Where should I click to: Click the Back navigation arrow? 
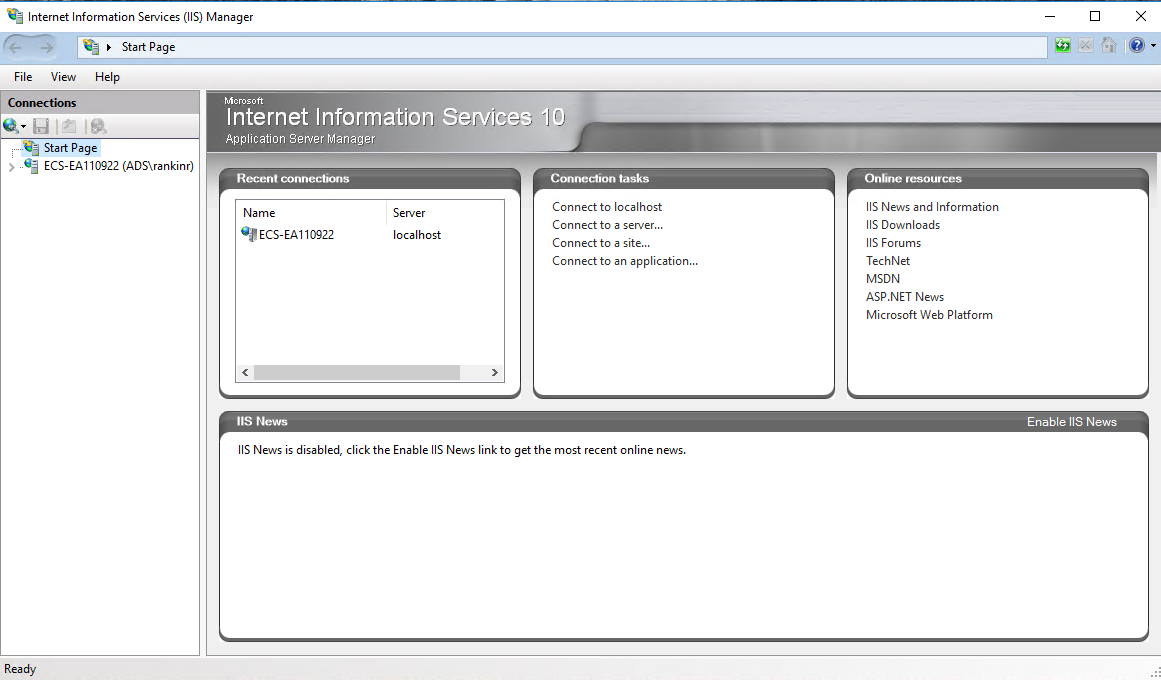16,46
